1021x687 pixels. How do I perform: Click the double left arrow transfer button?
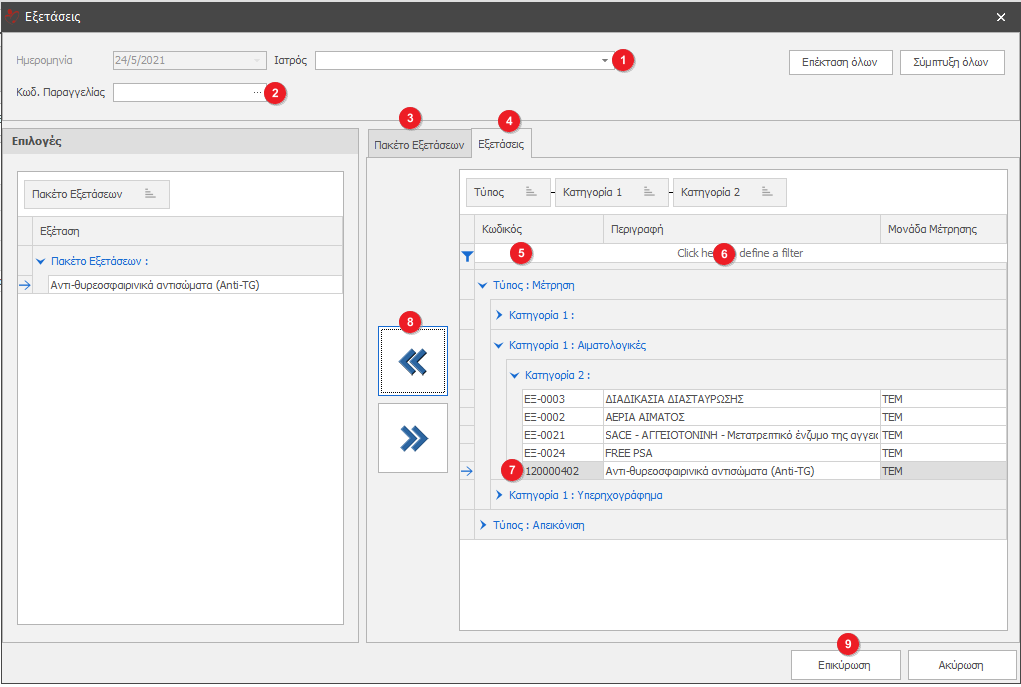(x=413, y=361)
